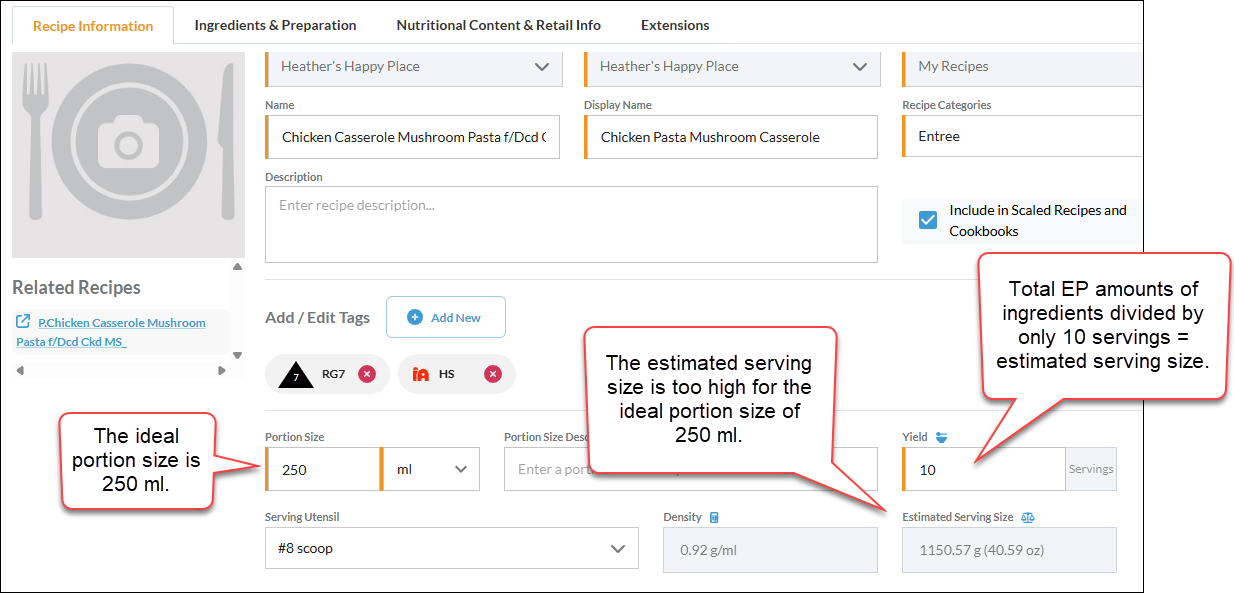
Task: Uncheck Include in Scaled Recipes and Cookbooks
Action: 928,220
